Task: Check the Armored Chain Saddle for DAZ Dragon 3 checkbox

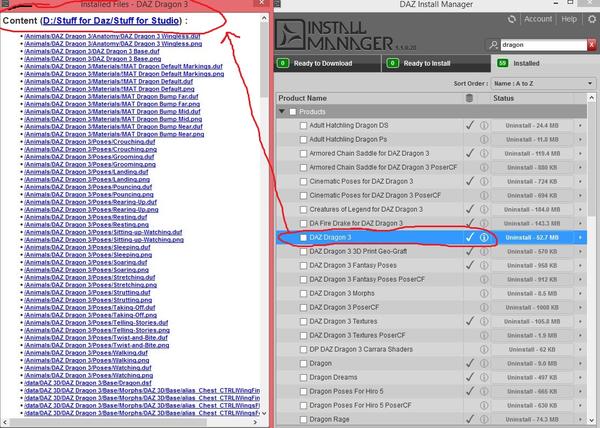Action: pos(303,153)
